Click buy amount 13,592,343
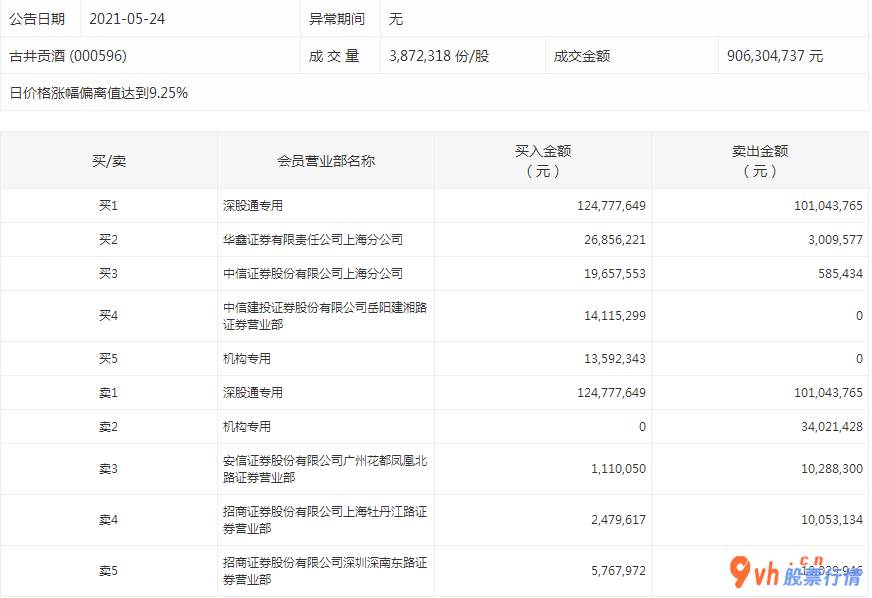Screen dimensions: 872x598 click(615, 359)
